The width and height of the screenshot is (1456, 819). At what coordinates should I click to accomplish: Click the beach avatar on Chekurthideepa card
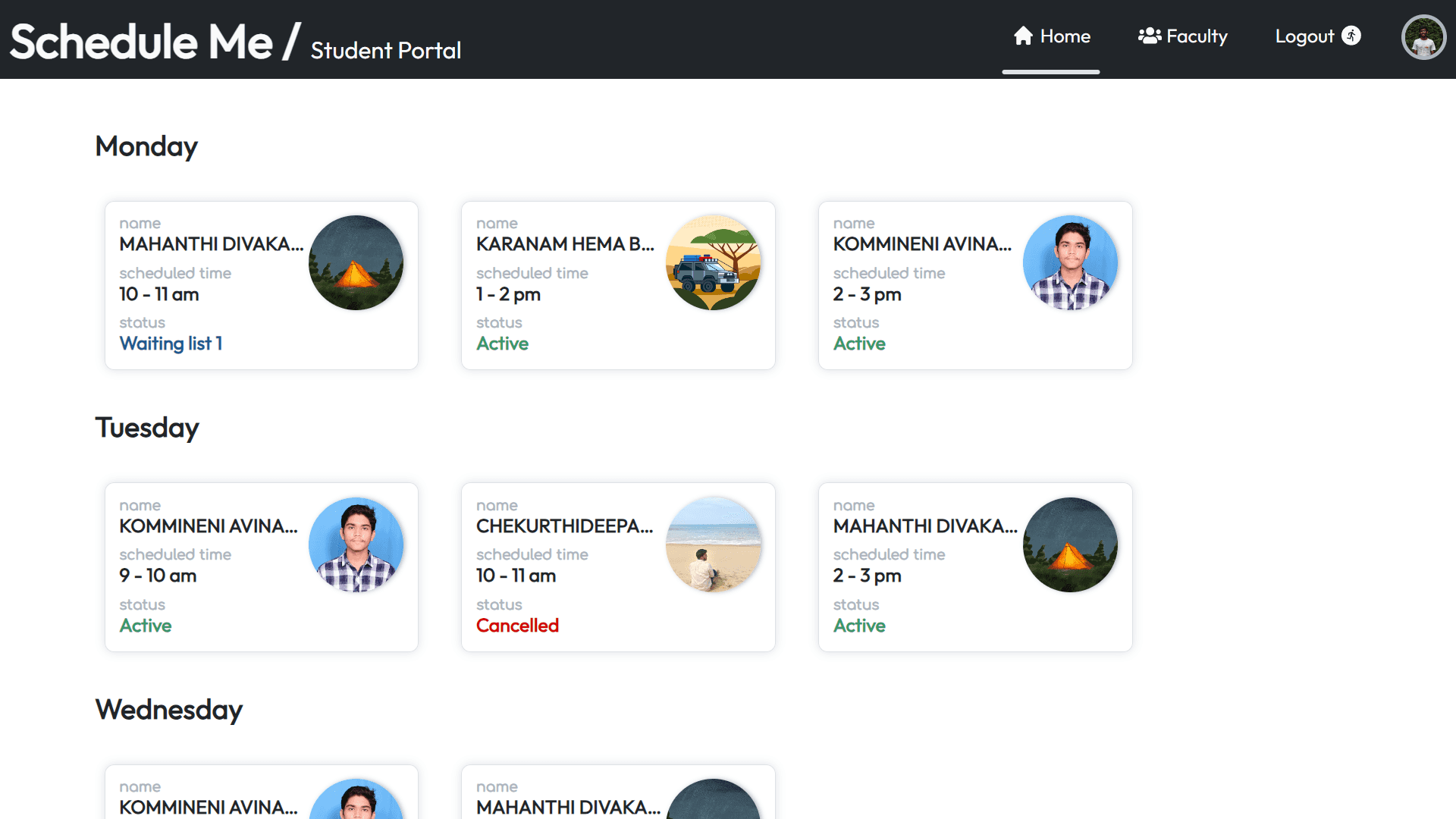click(x=713, y=544)
